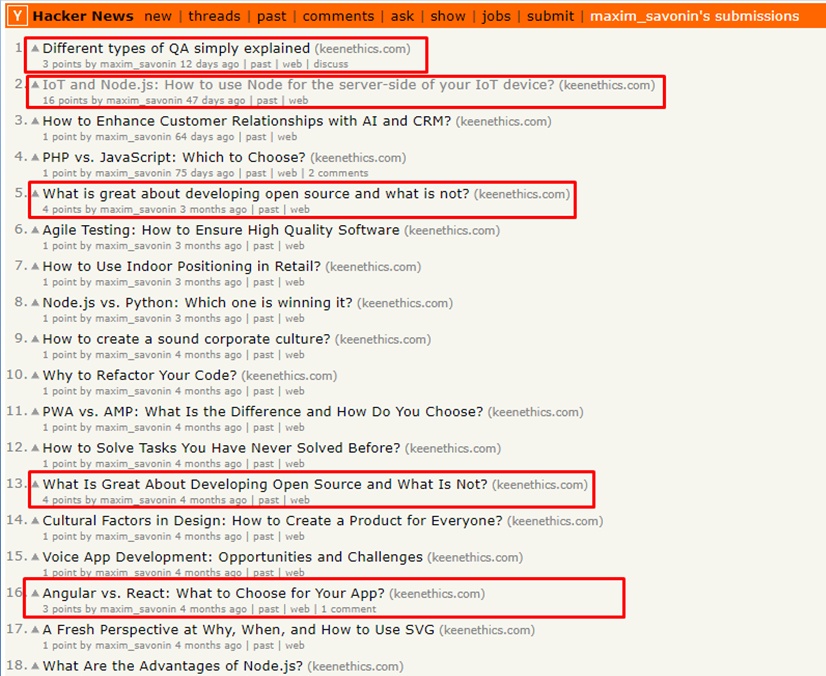
Task: Upvote 'Agile Testing' story with arrow
Action: point(36,230)
